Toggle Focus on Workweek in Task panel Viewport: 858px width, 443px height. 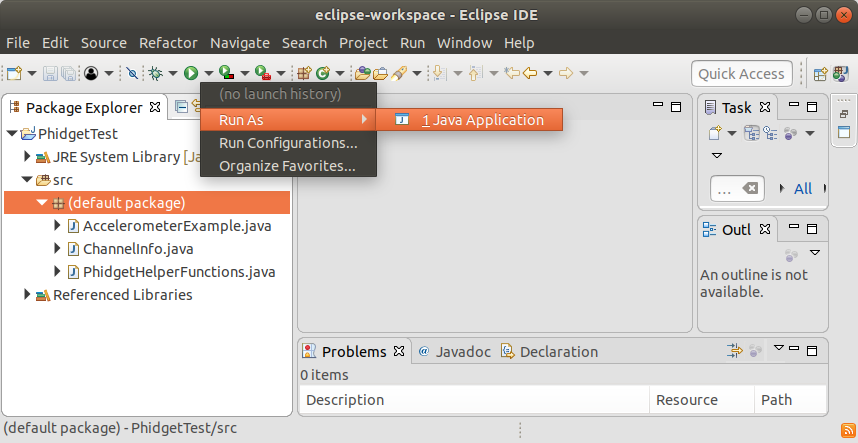(x=790, y=133)
